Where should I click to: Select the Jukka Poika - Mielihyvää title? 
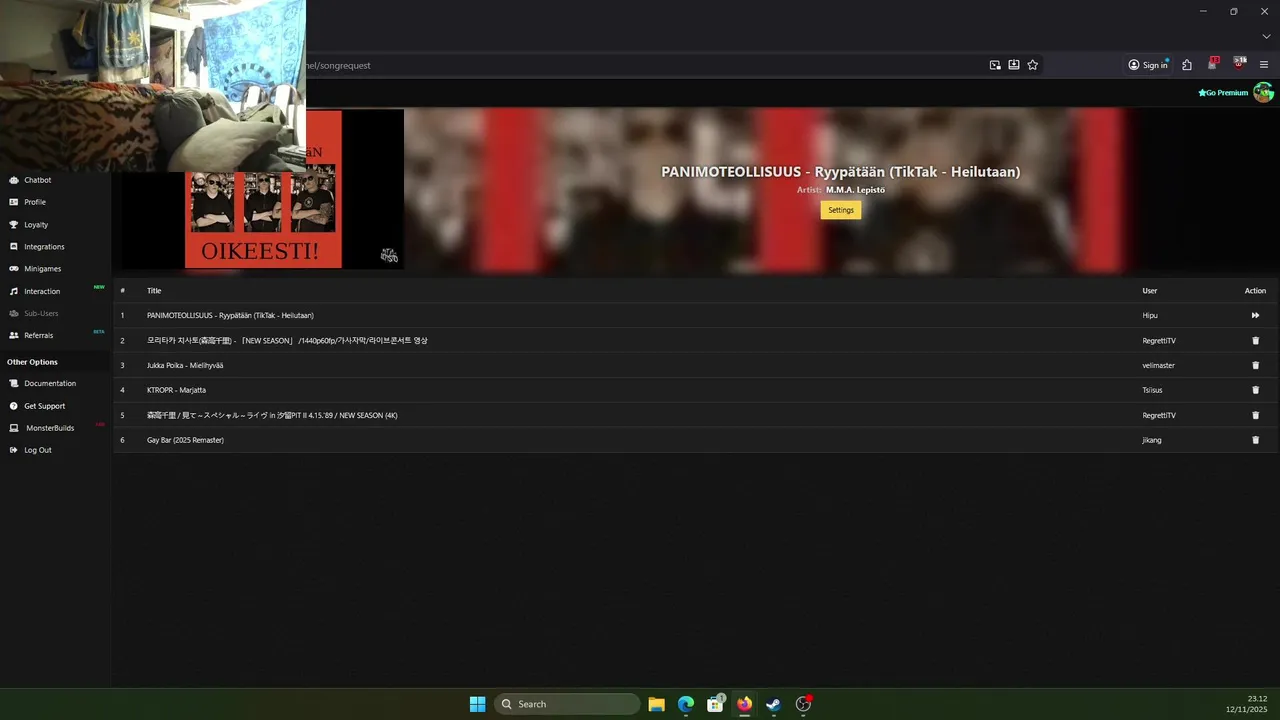pos(185,365)
